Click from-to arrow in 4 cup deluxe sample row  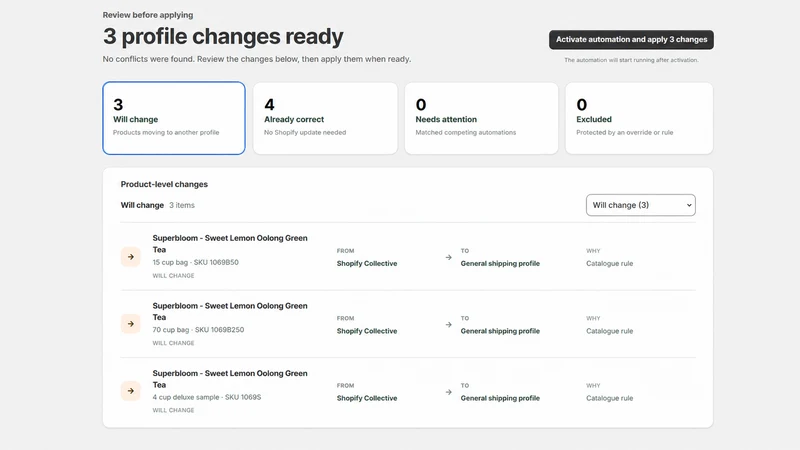[x=448, y=392]
